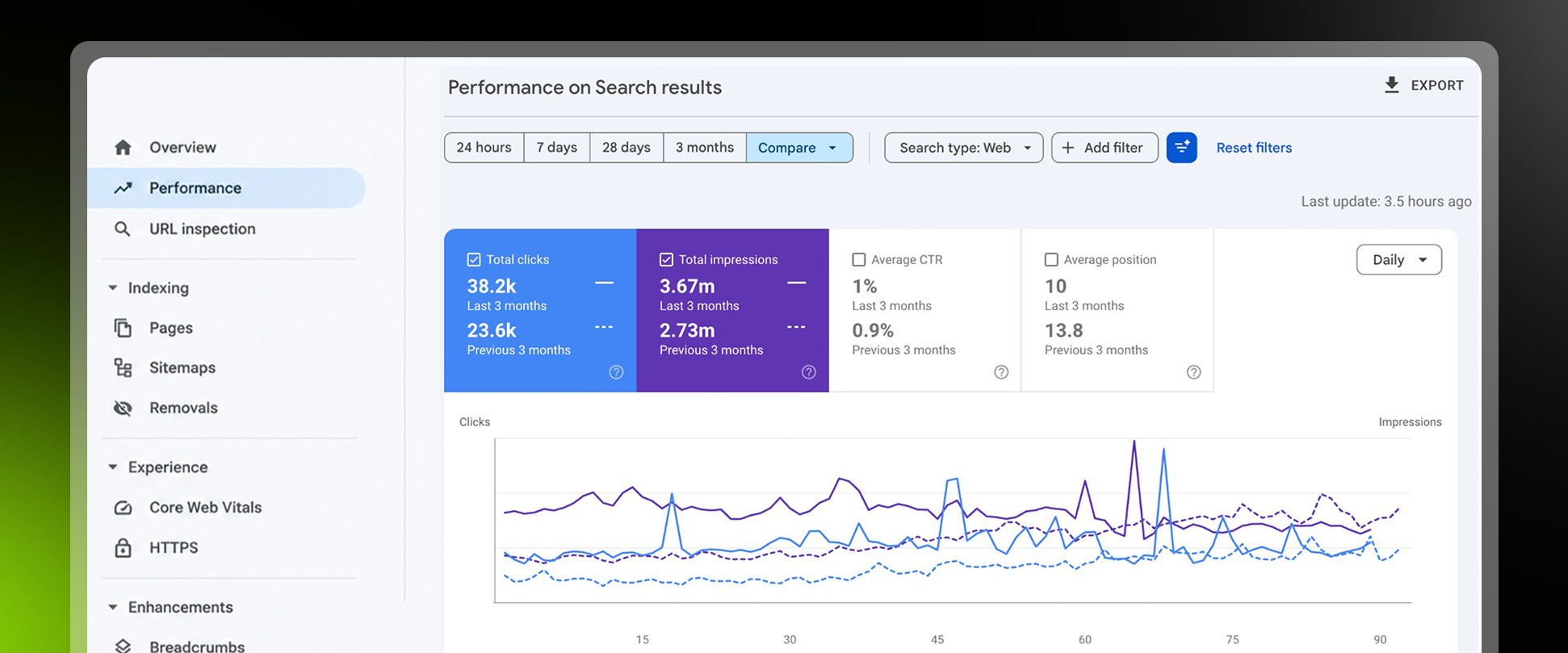Image resolution: width=1568 pixels, height=653 pixels.
Task: Click the Add filter button
Action: (x=1105, y=148)
